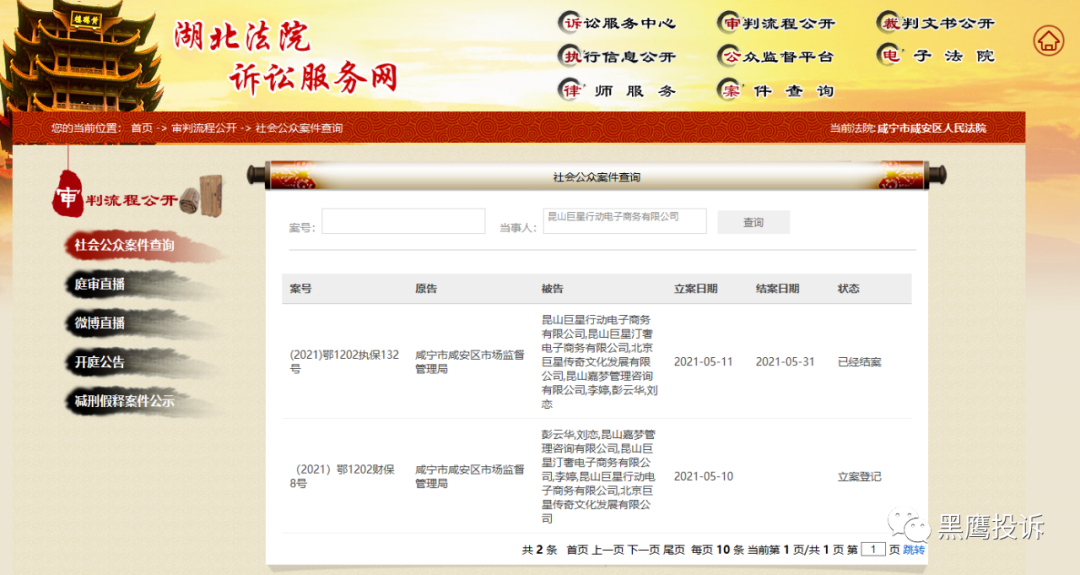1080x575 pixels.
Task: Select 社会公众案件查询 in sidebar
Action: coord(125,245)
